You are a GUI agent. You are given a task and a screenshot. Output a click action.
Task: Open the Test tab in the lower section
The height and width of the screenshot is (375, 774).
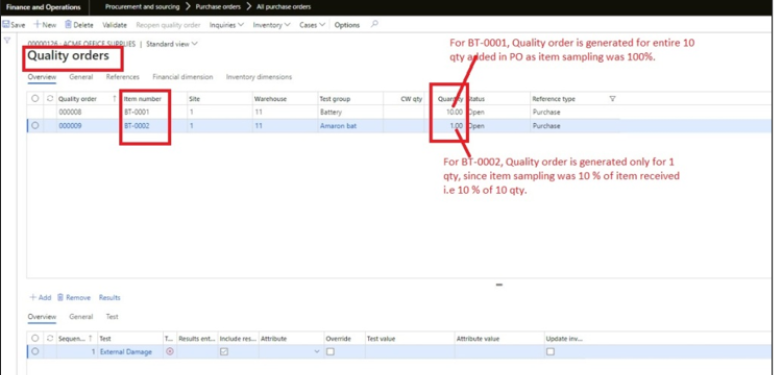[112, 317]
